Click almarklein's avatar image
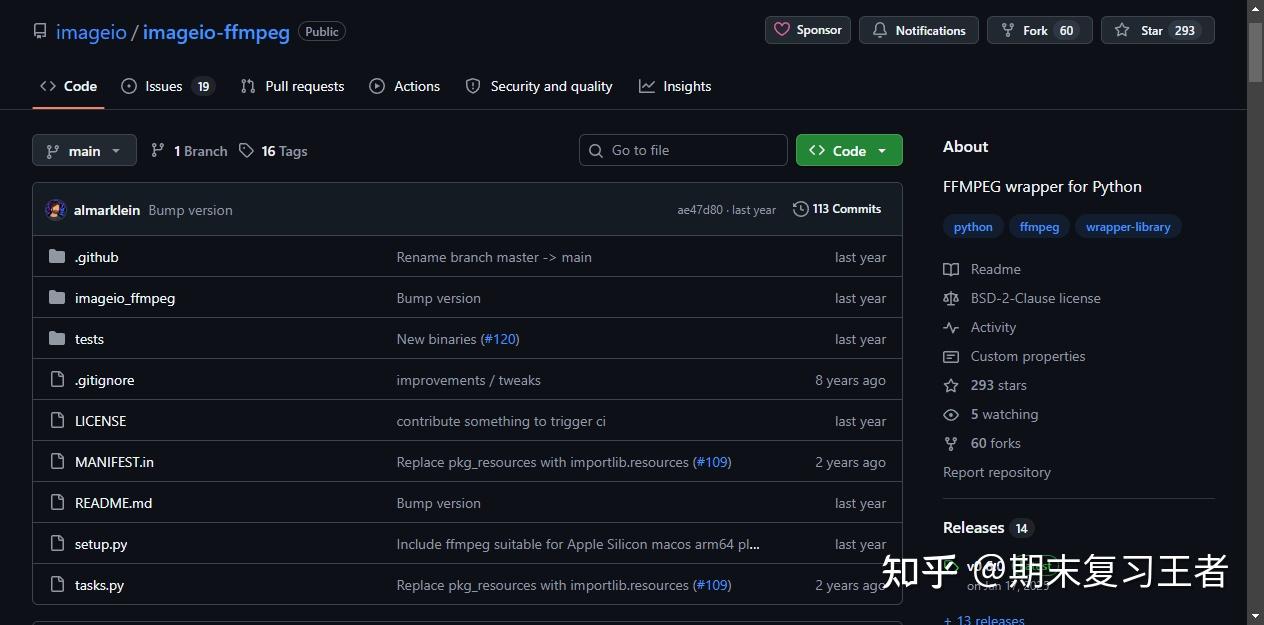Viewport: 1264px width, 625px height. click(x=56, y=210)
